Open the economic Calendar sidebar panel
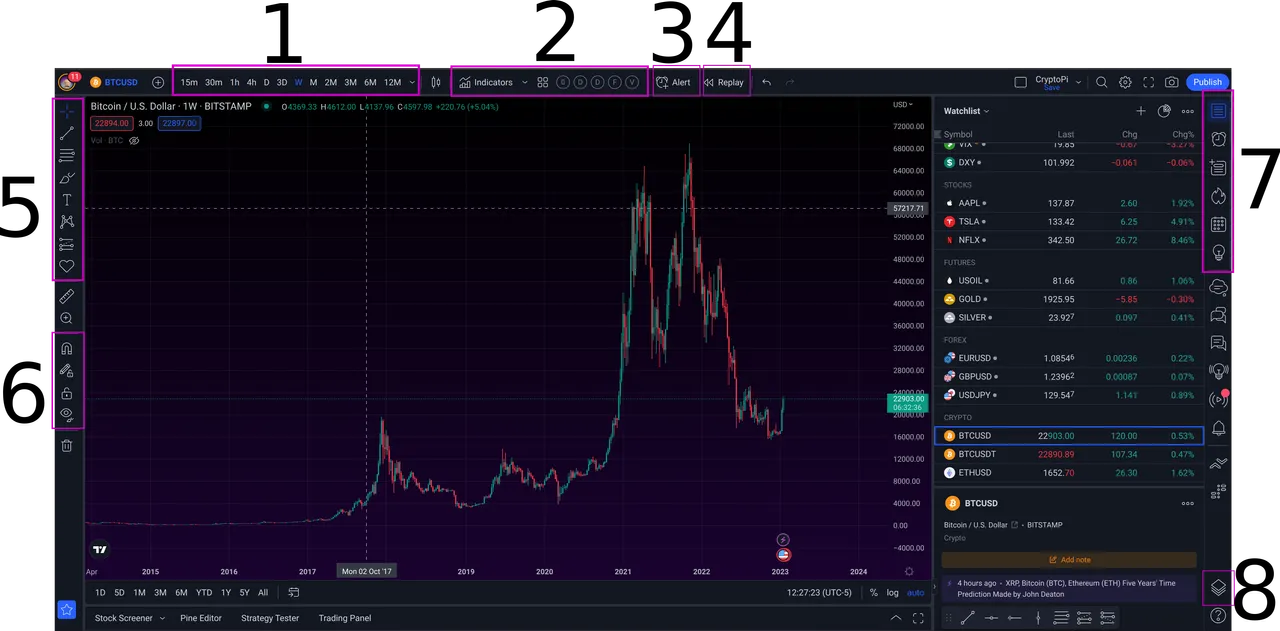1280x631 pixels. pos(1218,225)
